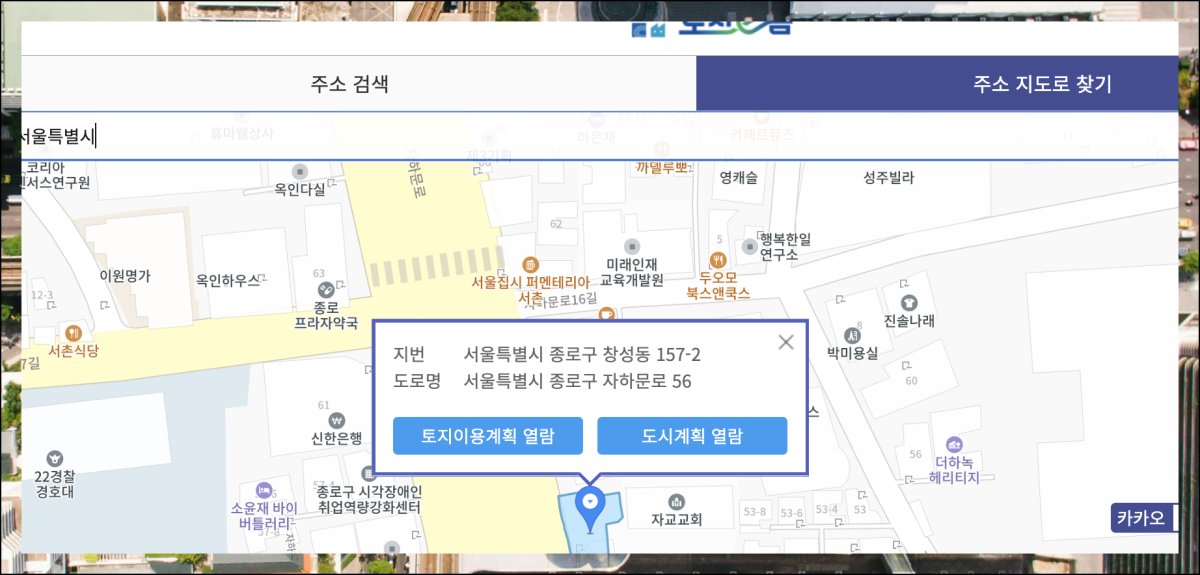This screenshot has width=1200, height=575.
Task: Select the 자교교회 church icon
Action: (x=676, y=501)
